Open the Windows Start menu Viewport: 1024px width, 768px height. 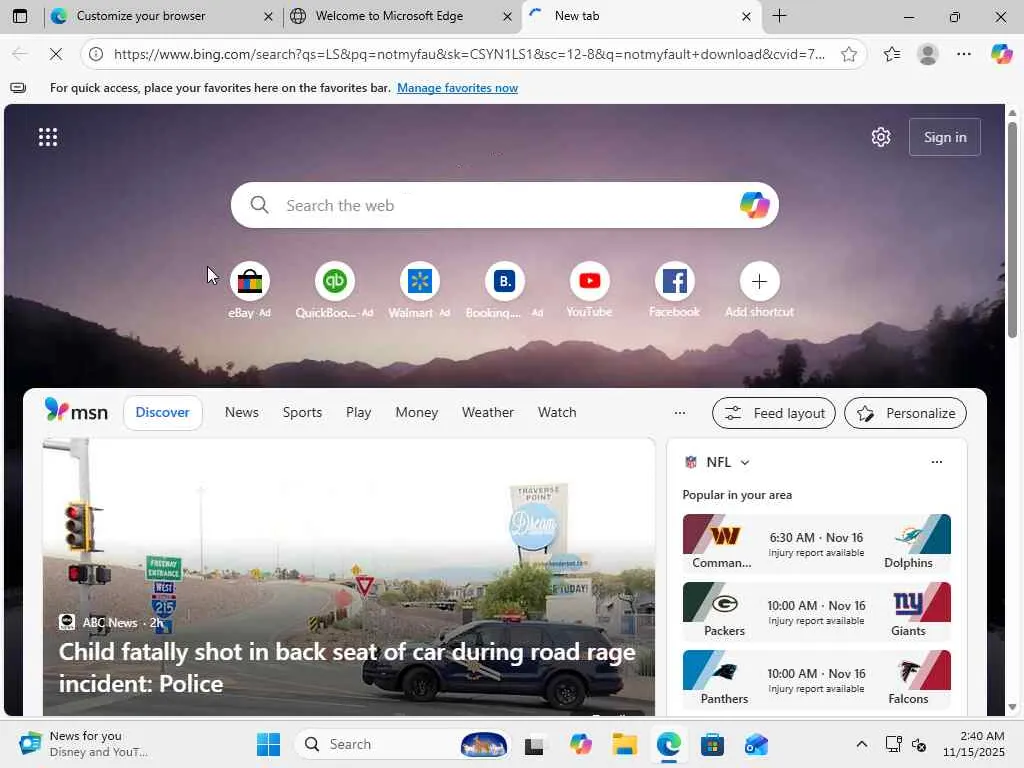268,744
